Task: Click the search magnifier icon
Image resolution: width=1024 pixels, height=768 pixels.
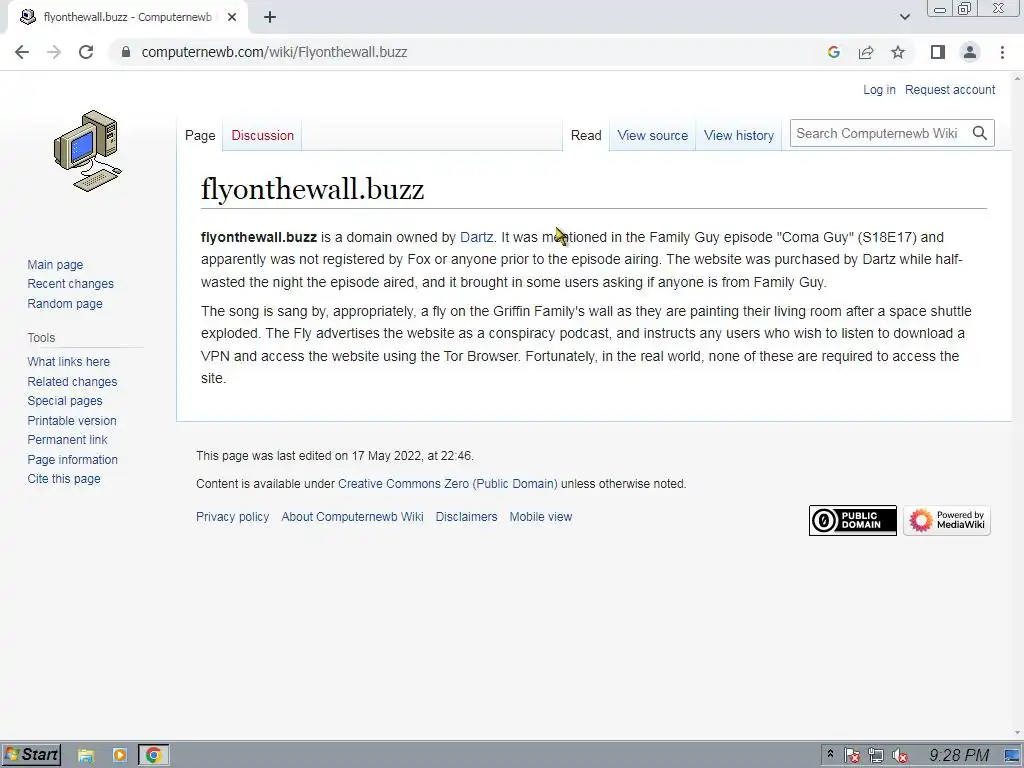Action: click(x=980, y=133)
